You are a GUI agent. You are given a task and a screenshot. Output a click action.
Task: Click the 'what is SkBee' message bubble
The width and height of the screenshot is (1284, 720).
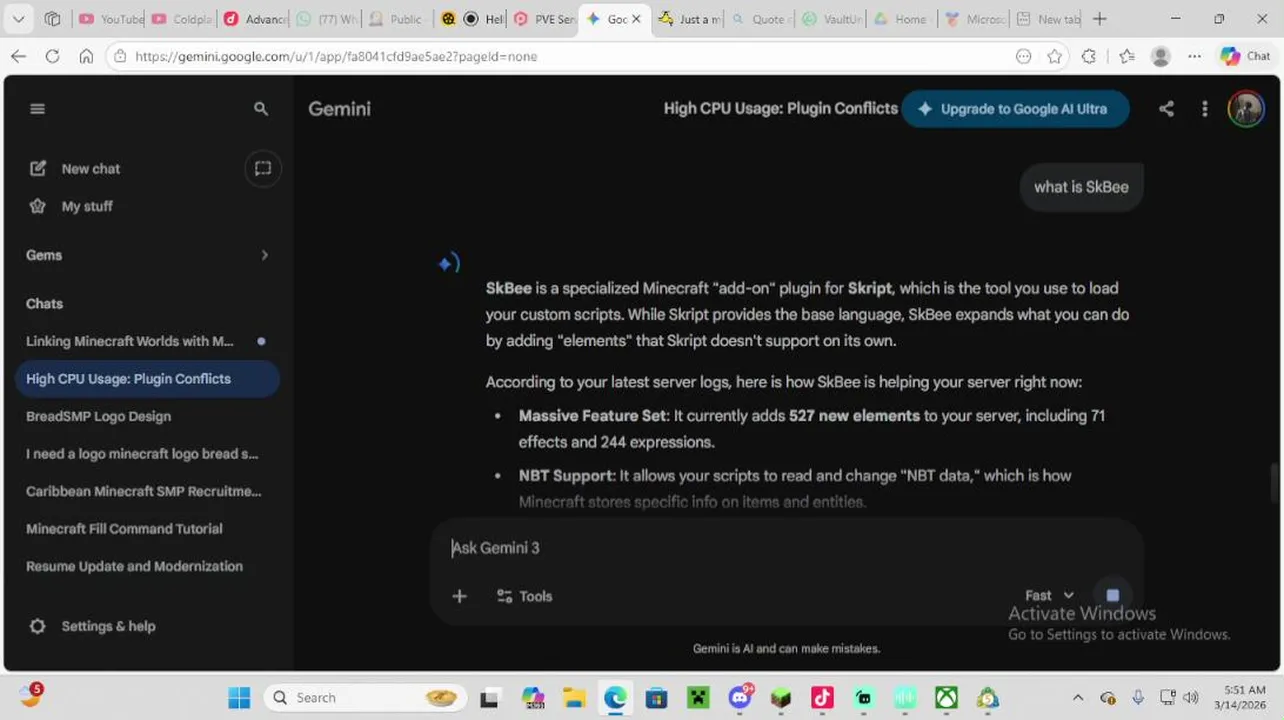pyautogui.click(x=1081, y=187)
